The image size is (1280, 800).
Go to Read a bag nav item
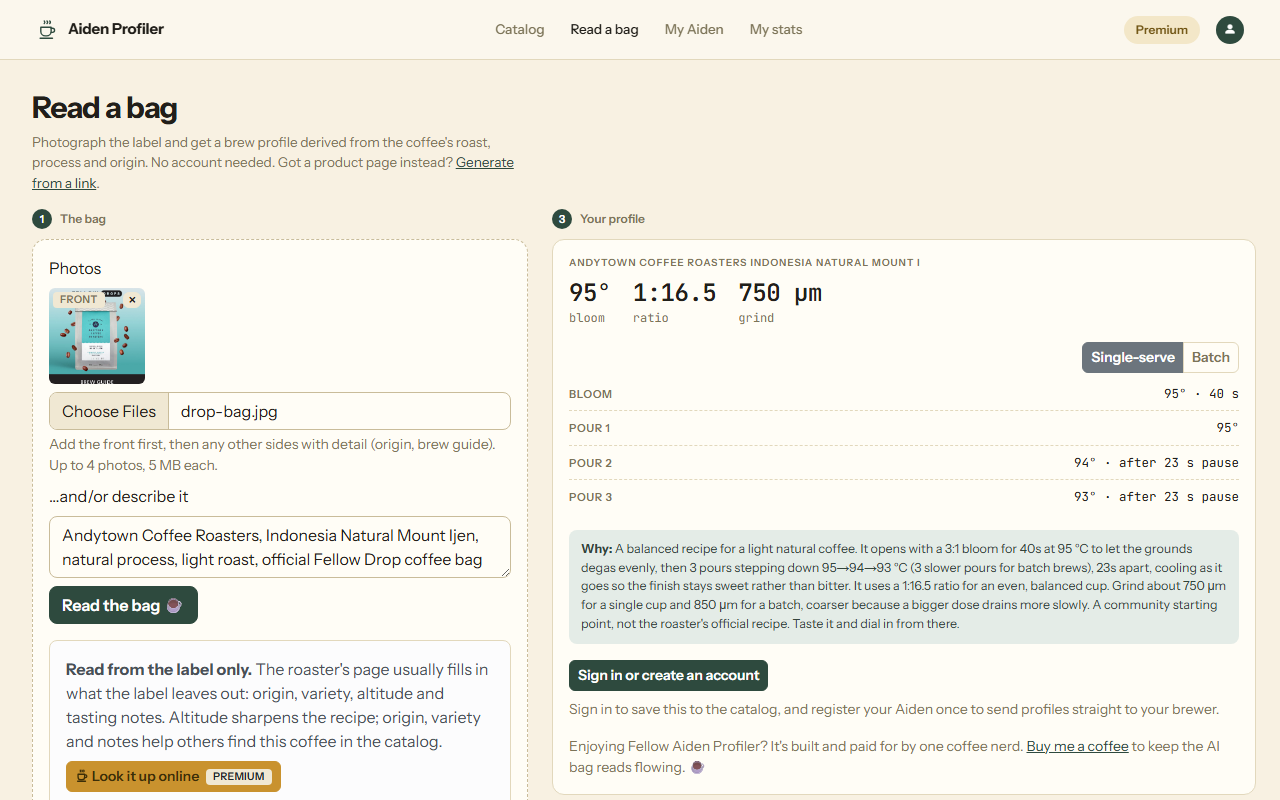[x=604, y=30]
